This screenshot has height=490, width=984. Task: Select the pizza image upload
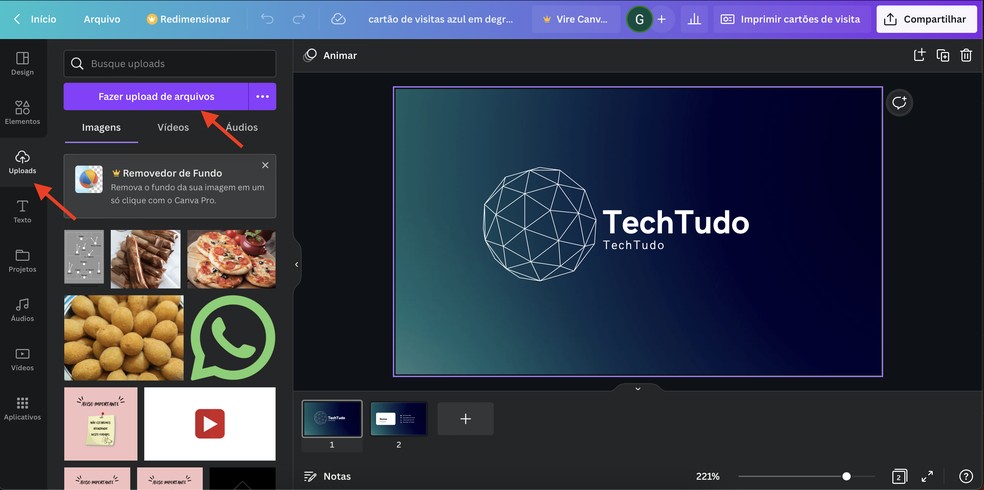pos(231,258)
